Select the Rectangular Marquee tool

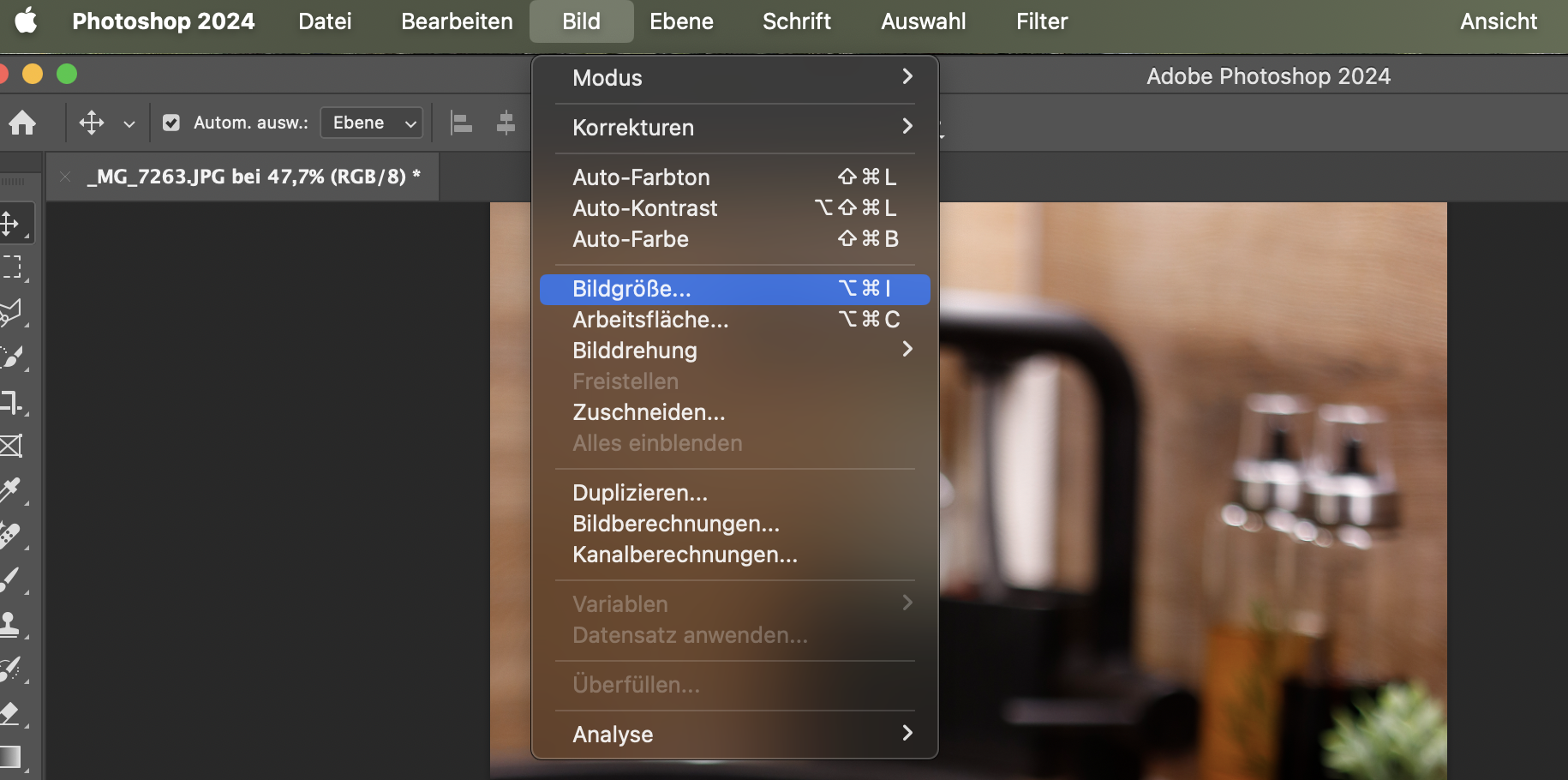point(12,267)
